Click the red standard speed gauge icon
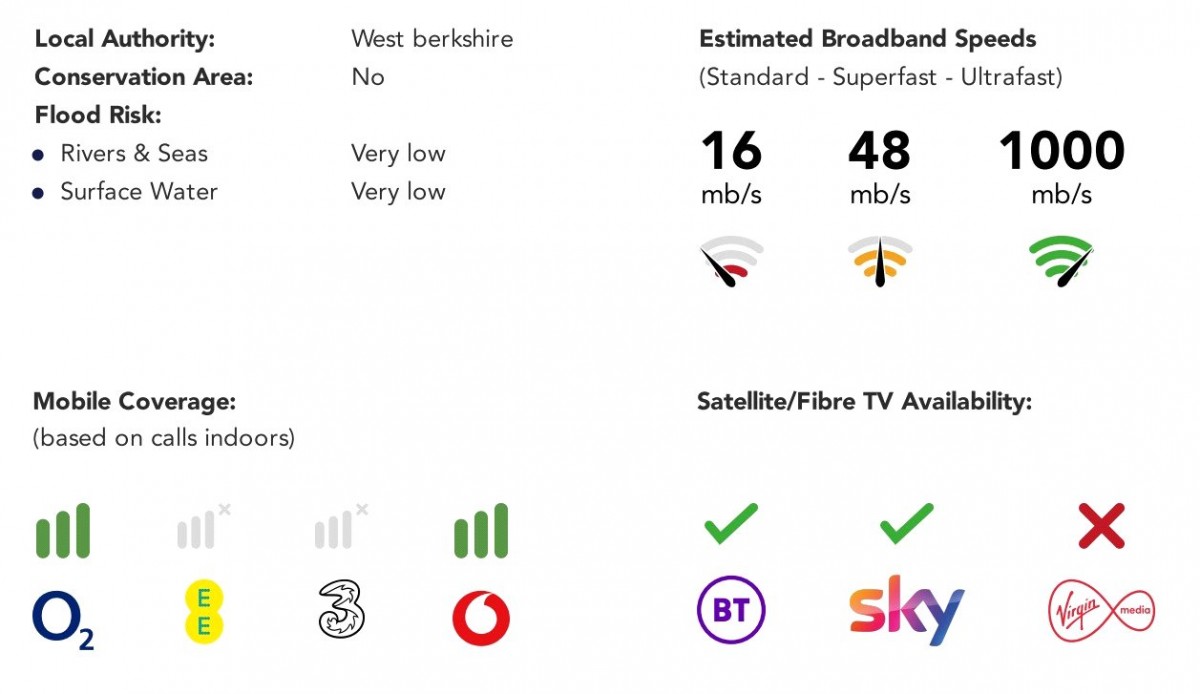The image size is (1200, 694). 731,261
